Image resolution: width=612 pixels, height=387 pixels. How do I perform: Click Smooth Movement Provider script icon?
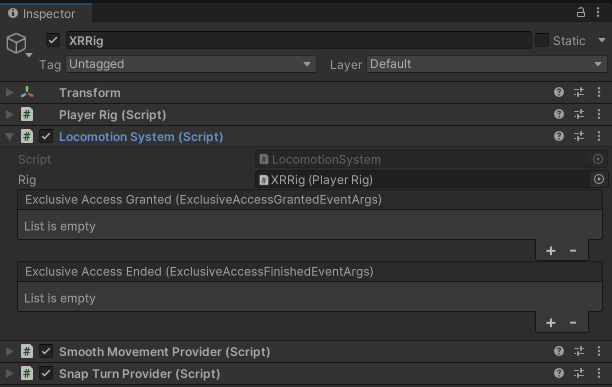[27, 351]
